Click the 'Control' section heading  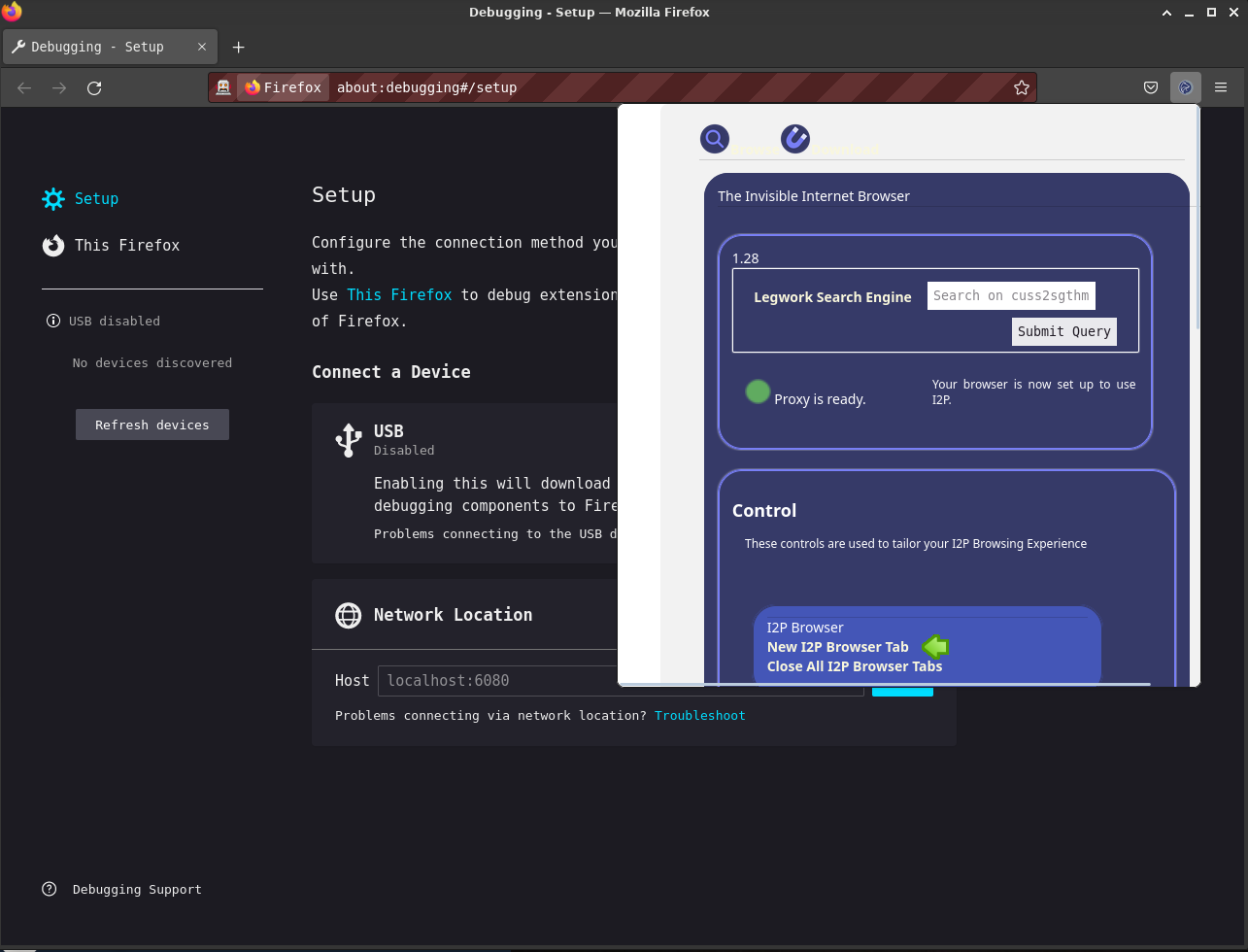pos(764,510)
